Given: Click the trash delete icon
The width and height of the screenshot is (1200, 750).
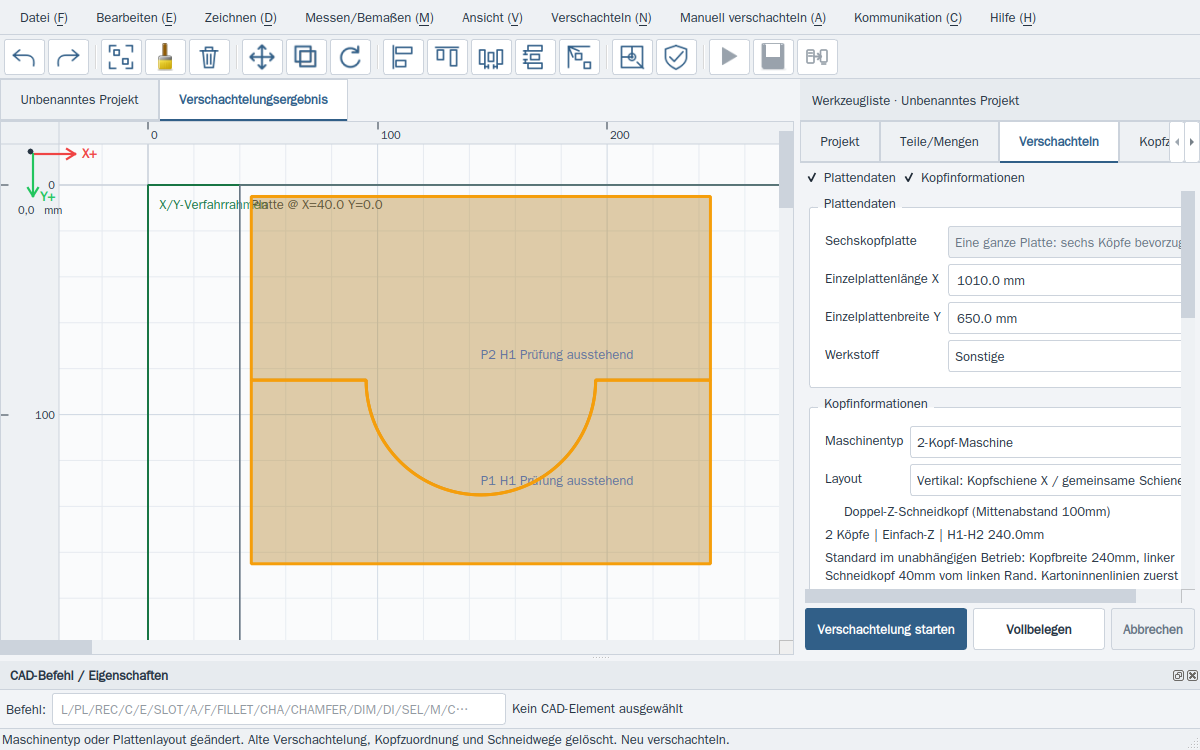Looking at the screenshot, I should tap(209, 57).
